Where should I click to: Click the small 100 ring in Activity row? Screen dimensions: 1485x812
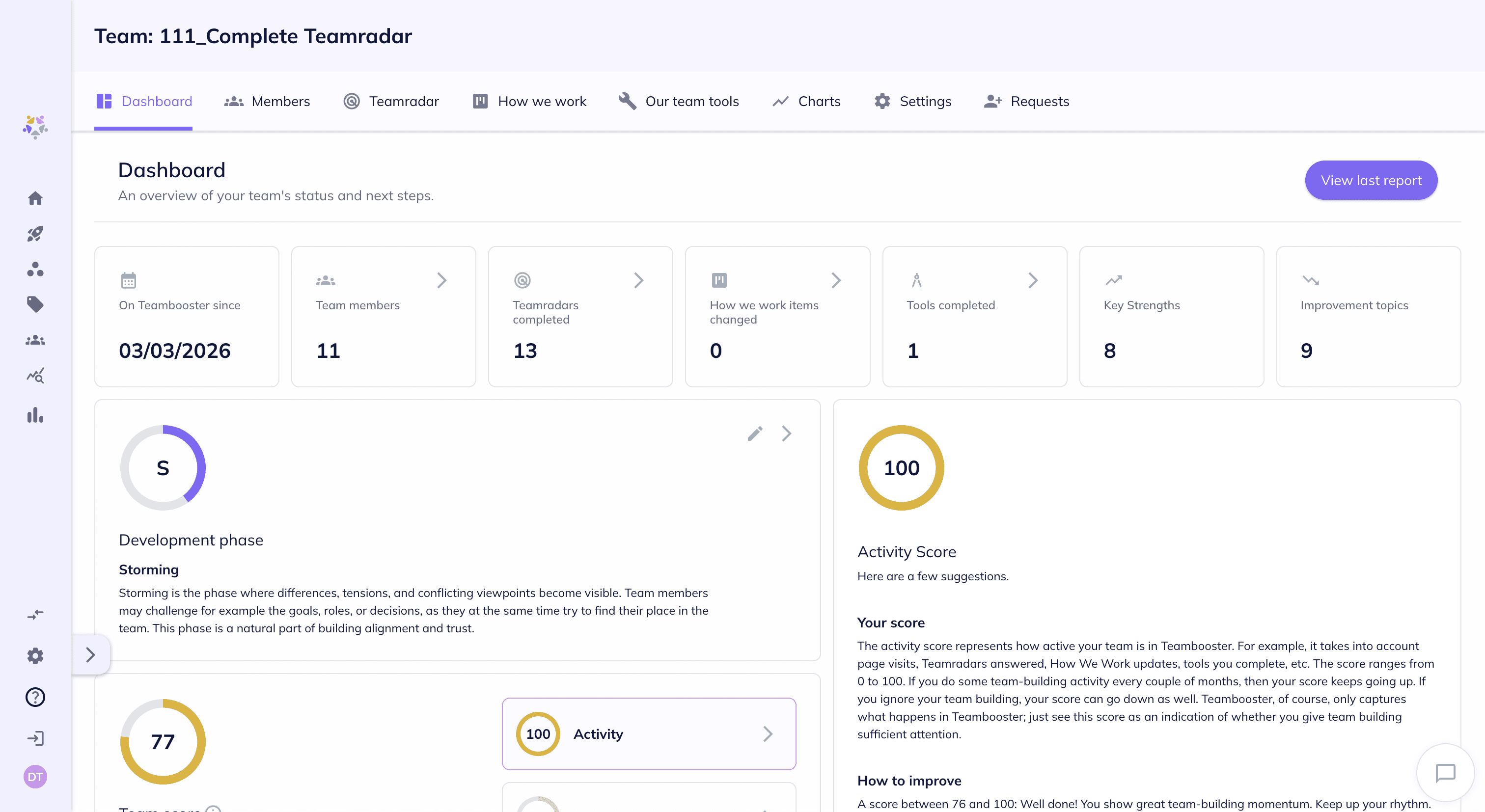tap(538, 733)
